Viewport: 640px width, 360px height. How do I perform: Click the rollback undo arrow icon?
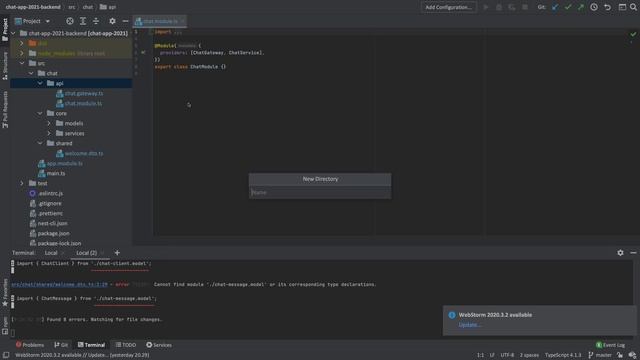(607, 7)
